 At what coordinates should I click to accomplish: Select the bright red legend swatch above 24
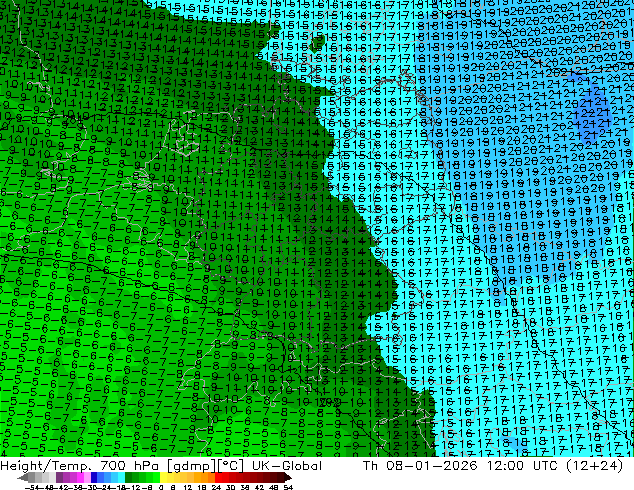click(218, 477)
